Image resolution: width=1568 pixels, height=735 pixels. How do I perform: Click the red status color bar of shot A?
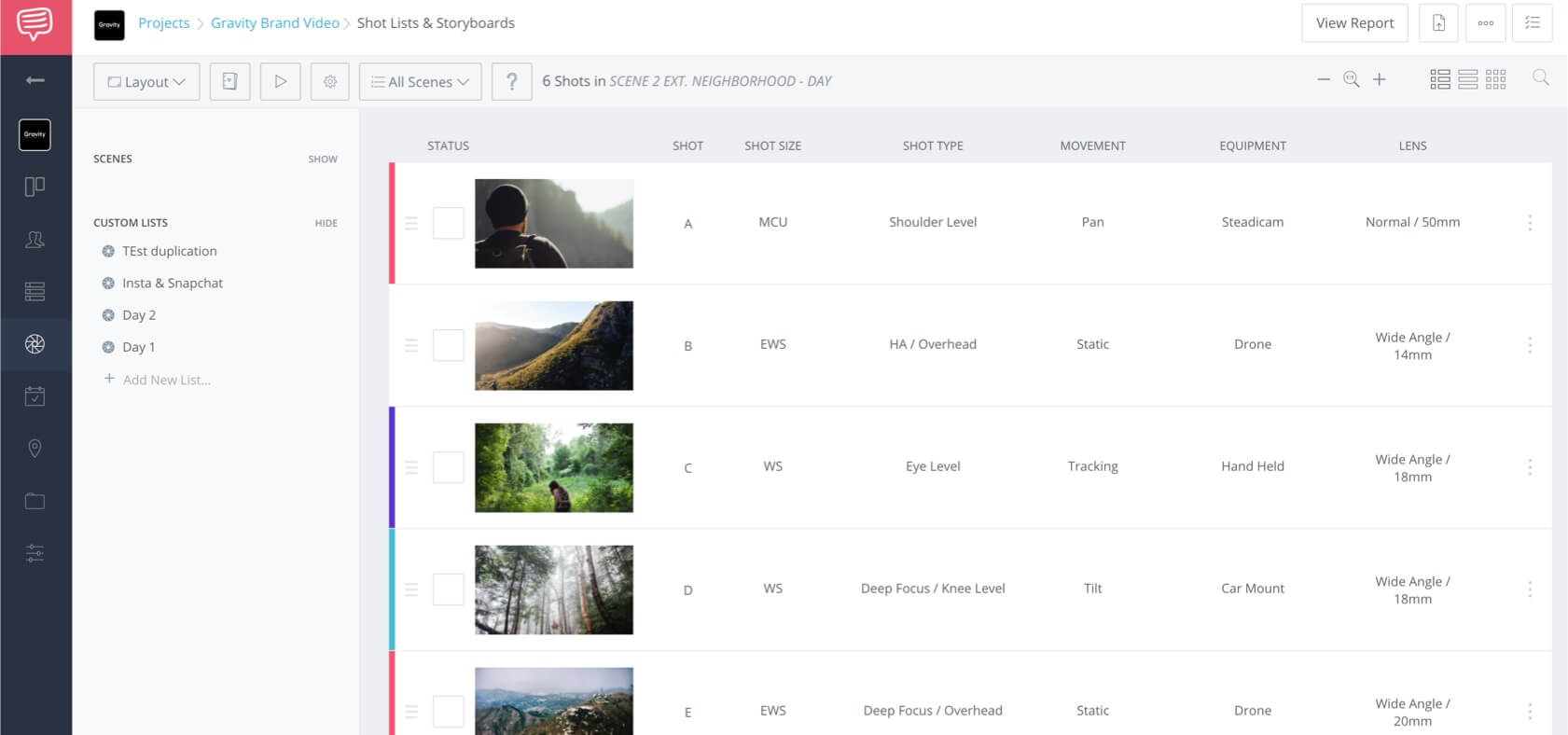coord(392,224)
